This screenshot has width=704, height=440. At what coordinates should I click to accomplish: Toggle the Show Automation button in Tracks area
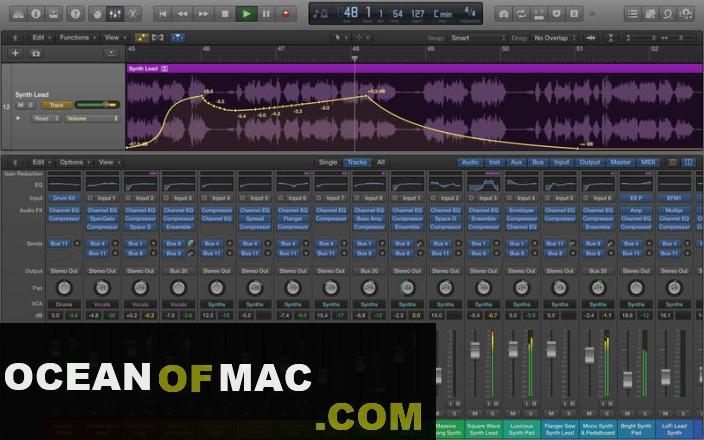click(x=142, y=38)
